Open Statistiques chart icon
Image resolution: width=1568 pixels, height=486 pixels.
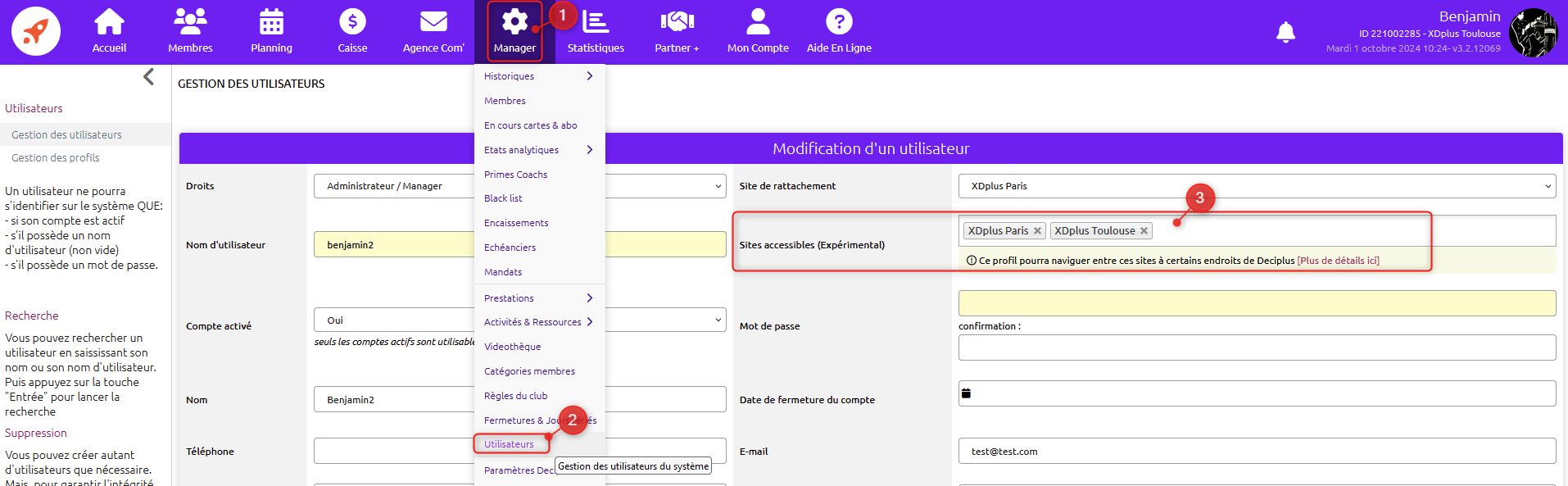(596, 22)
